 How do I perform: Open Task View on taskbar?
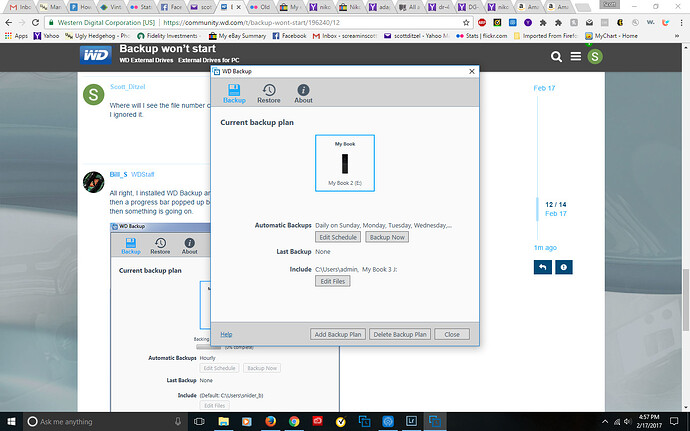pos(199,421)
